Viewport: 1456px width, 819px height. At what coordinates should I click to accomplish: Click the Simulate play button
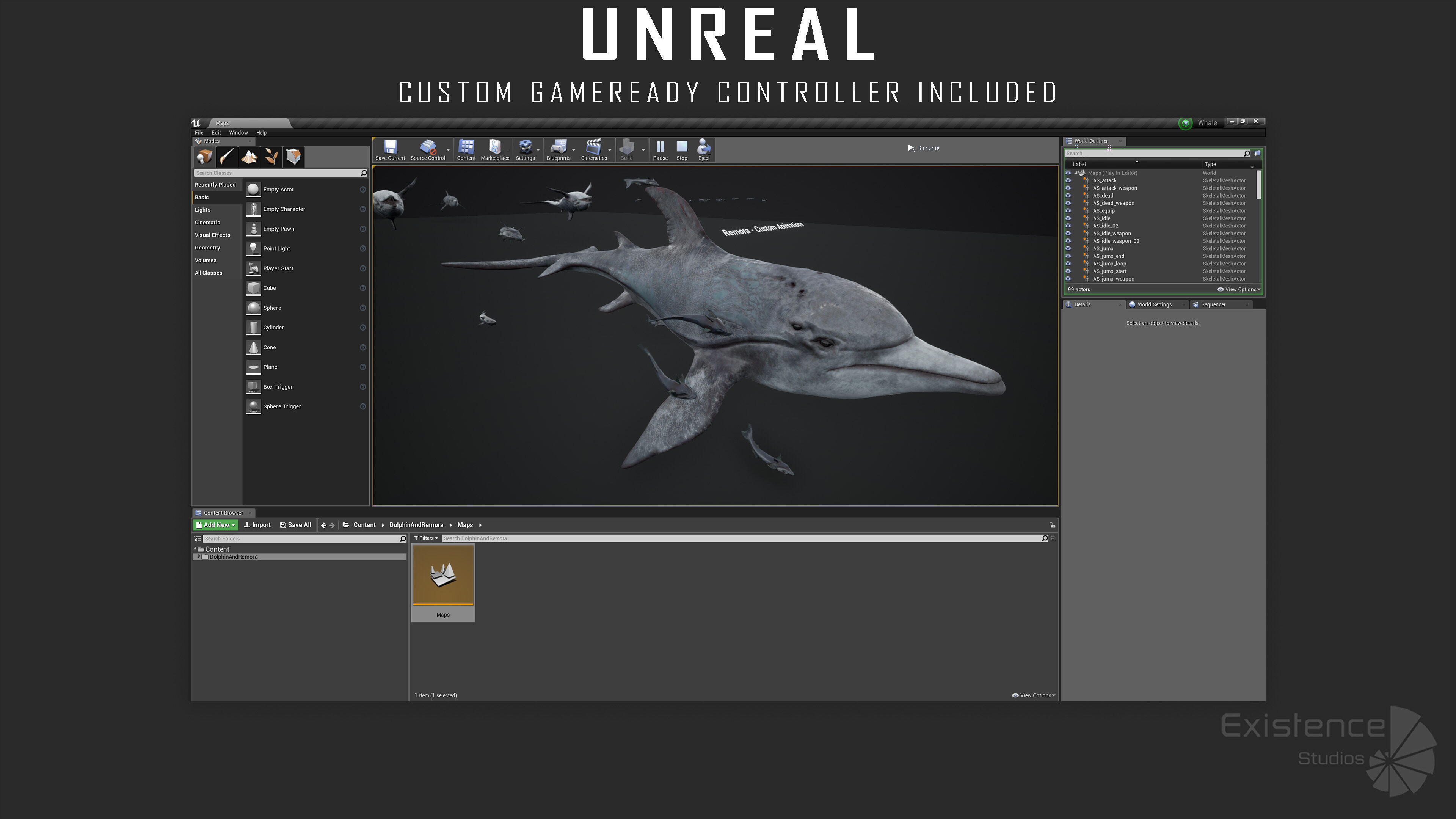click(x=924, y=148)
